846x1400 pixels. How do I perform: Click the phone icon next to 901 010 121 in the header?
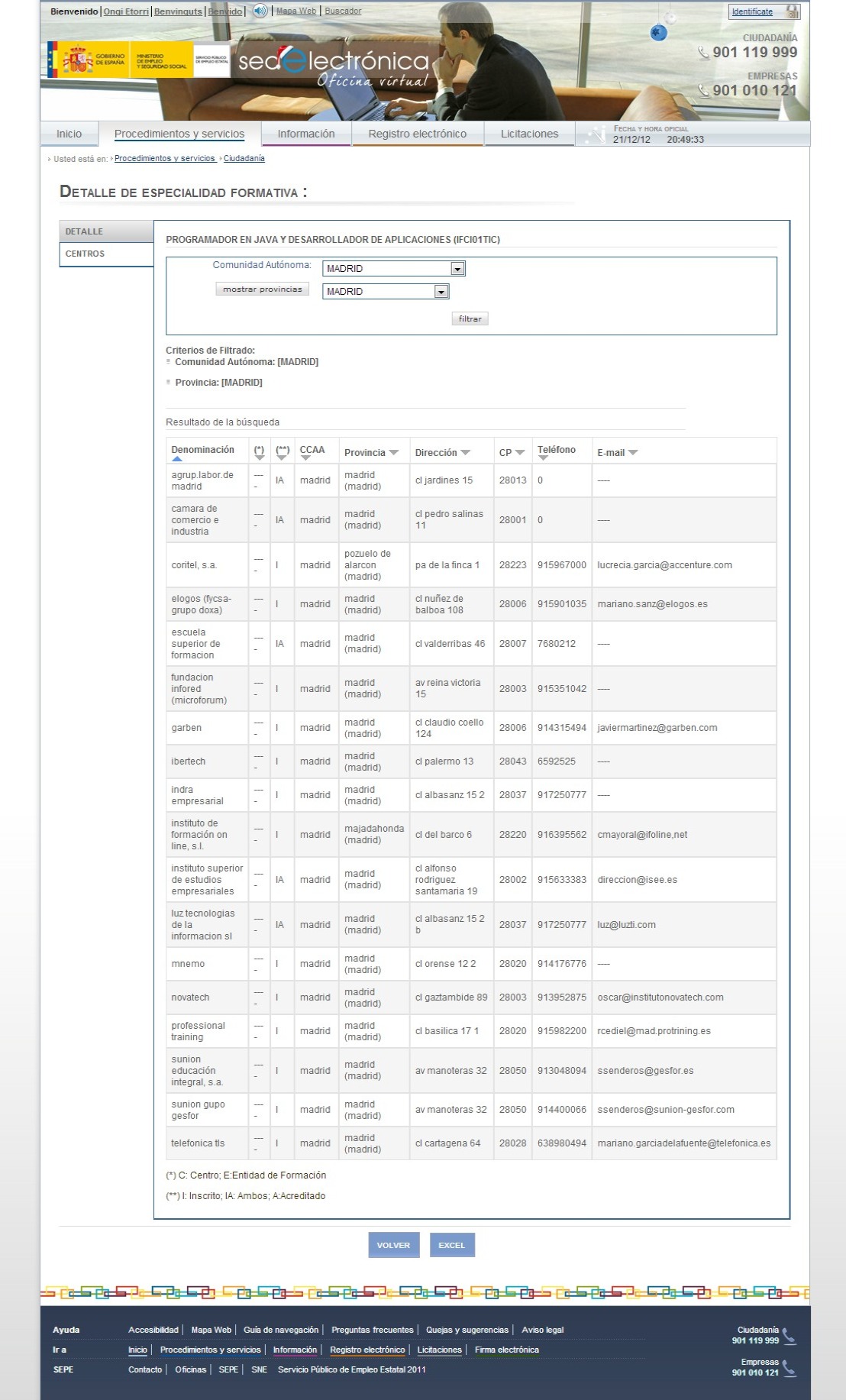703,90
